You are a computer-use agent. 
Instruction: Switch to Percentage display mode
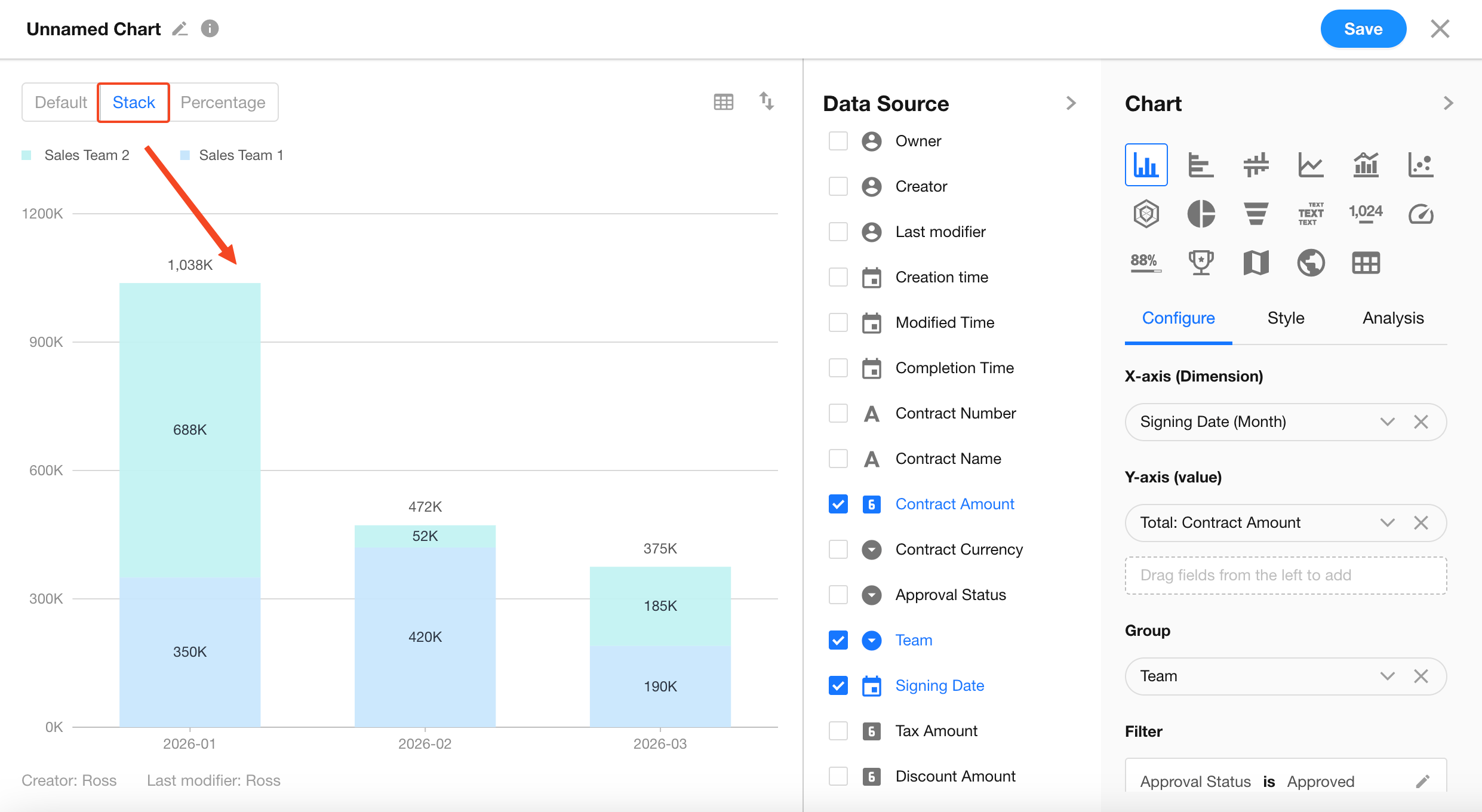[223, 103]
